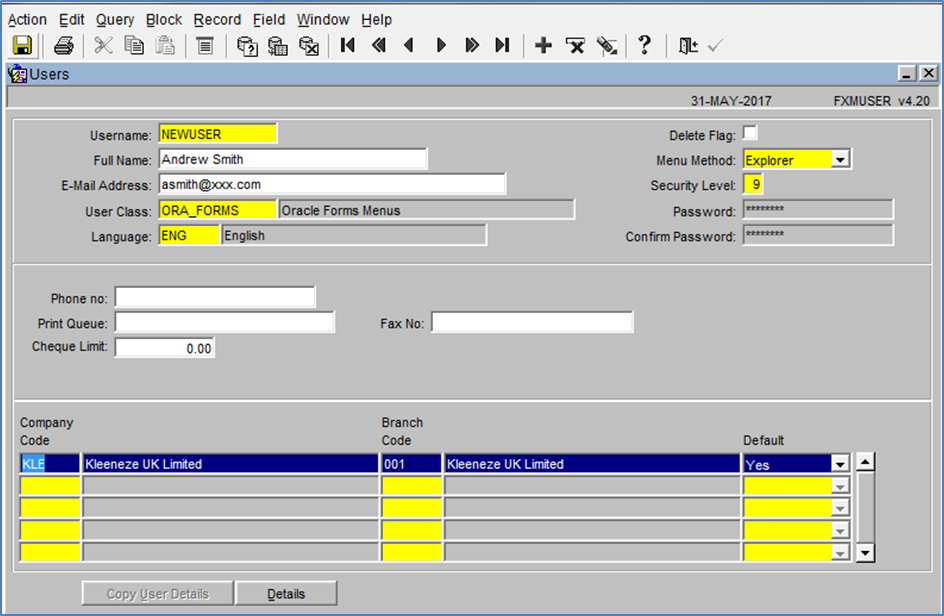Click the Phone no field

[x=215, y=297]
